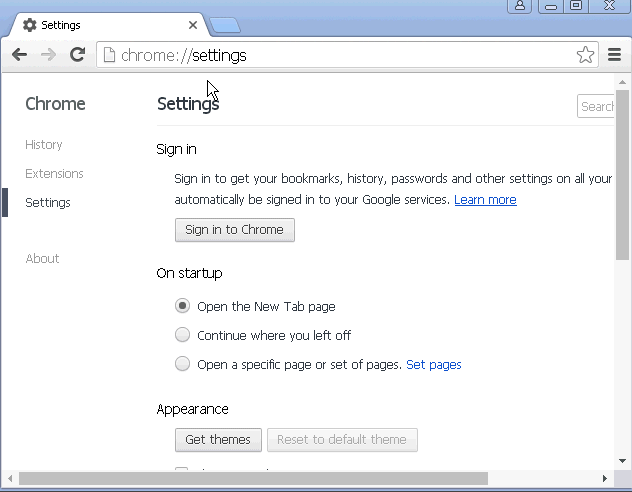Click the Sign in section heading
This screenshot has height=492, width=632.
coord(177,149)
